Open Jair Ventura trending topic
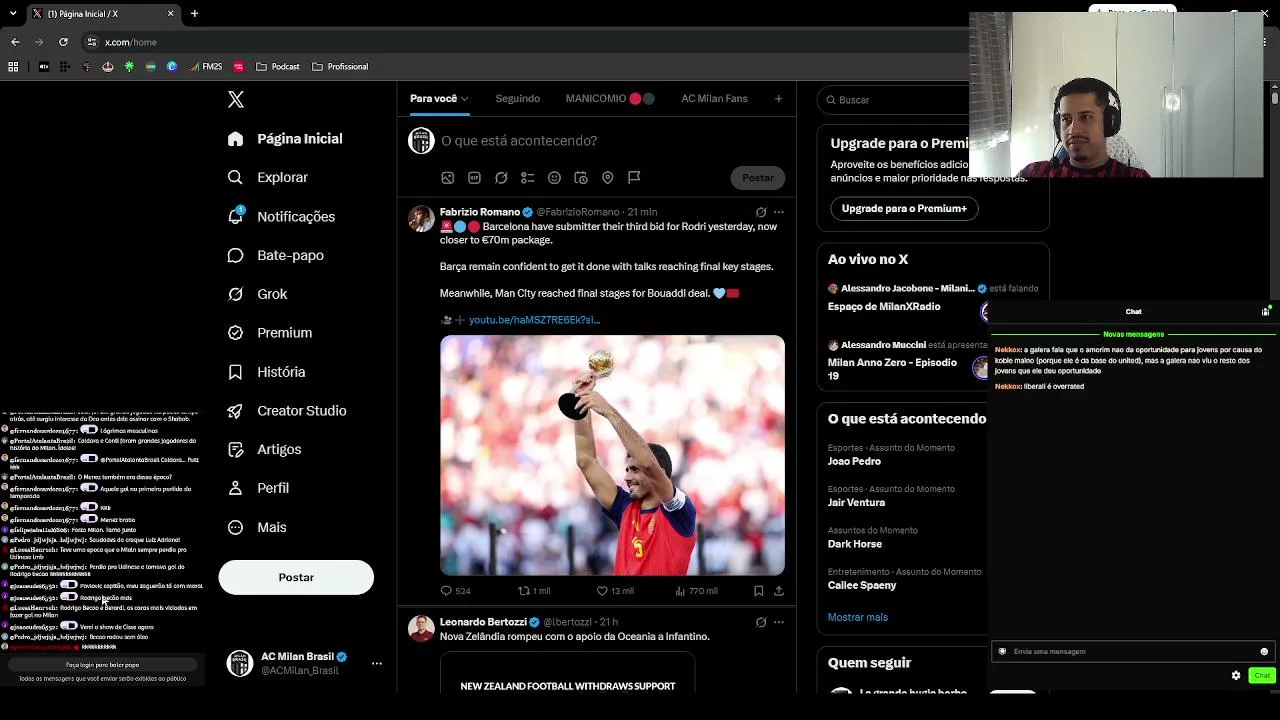 pos(856,503)
